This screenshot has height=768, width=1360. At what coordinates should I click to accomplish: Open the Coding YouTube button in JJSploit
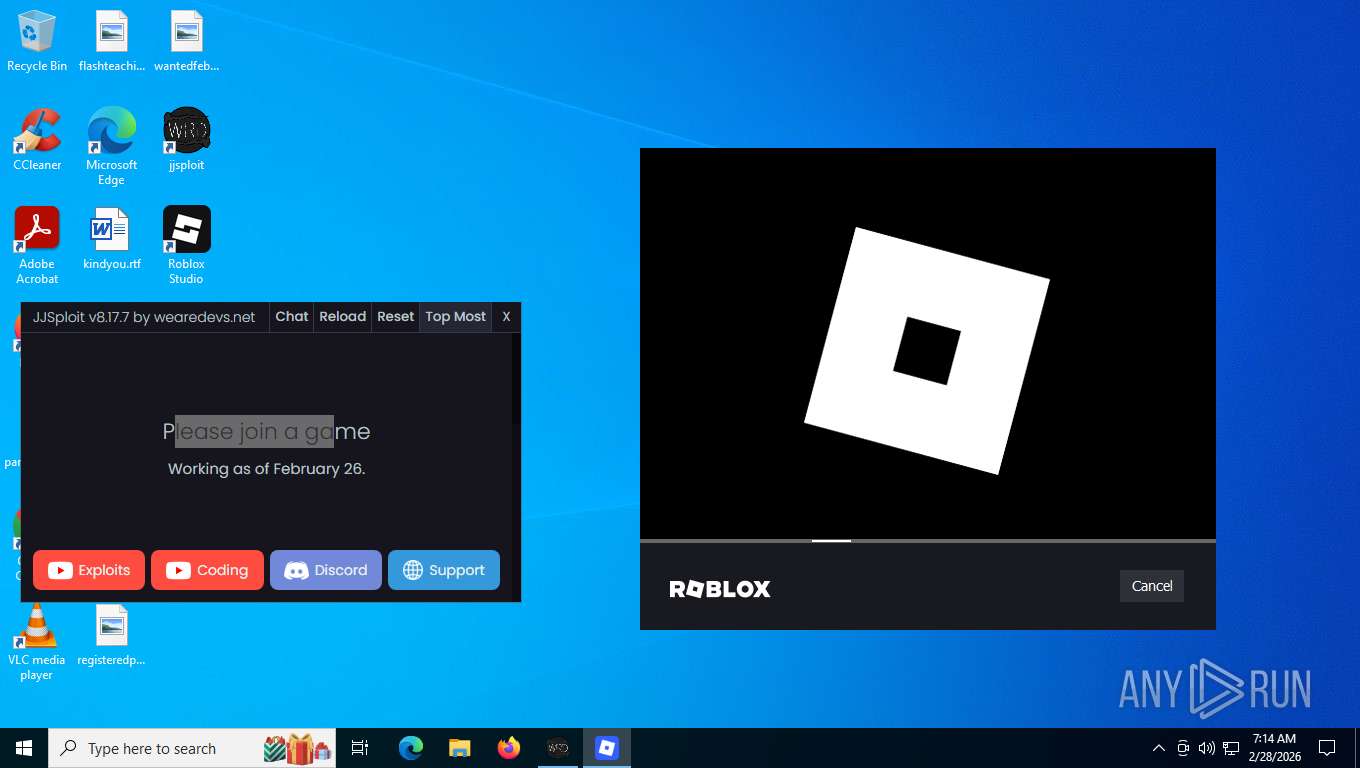pyautogui.click(x=207, y=570)
